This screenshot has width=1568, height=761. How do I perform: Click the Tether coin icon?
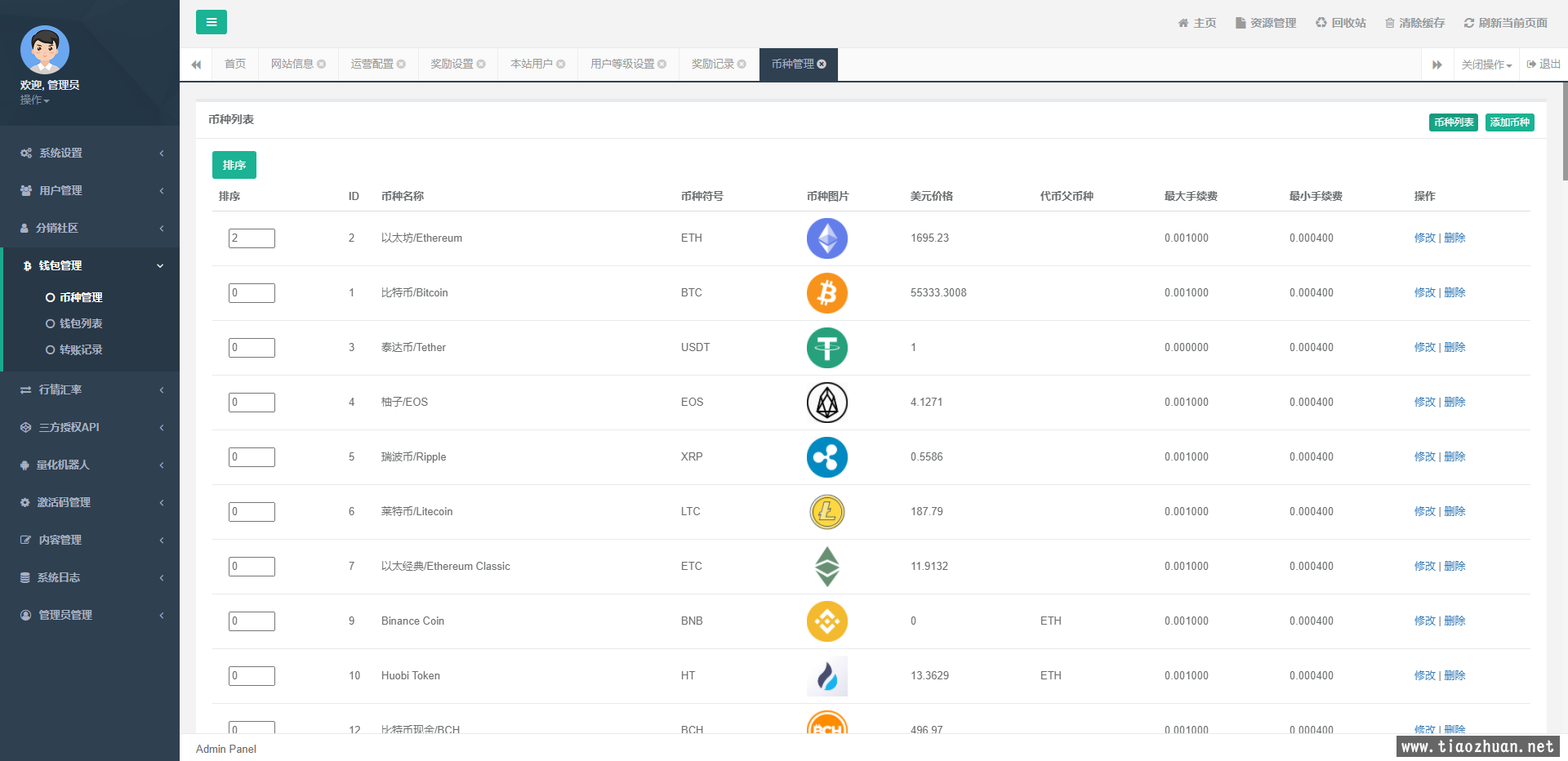click(827, 348)
